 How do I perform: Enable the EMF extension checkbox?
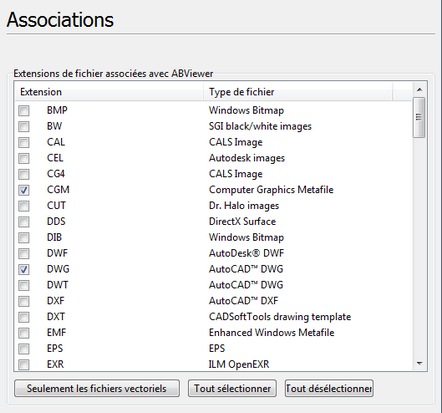pos(24,333)
